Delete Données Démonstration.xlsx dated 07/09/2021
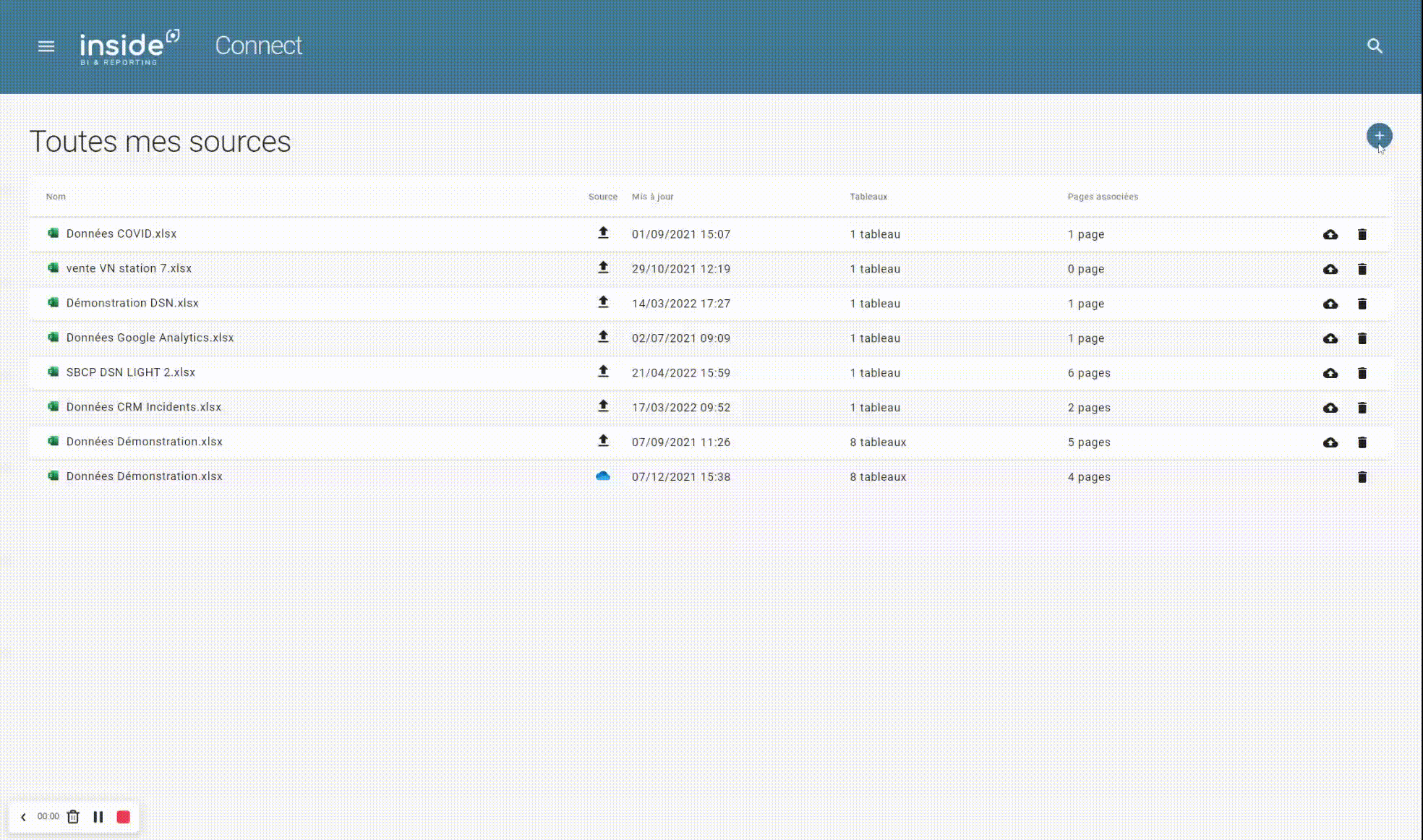Image resolution: width=1423 pixels, height=840 pixels. pyautogui.click(x=1362, y=442)
